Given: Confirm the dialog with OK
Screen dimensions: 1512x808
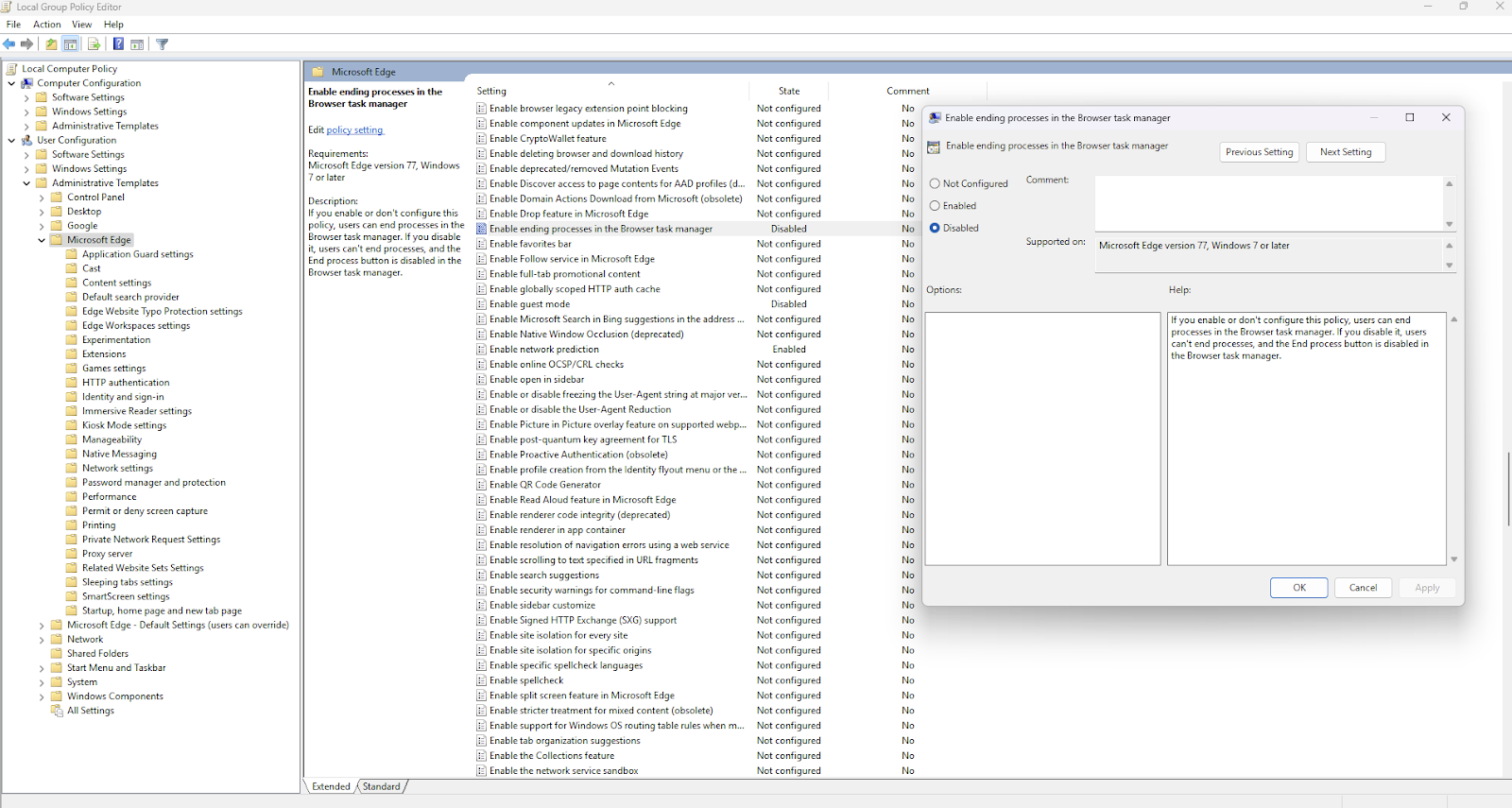Looking at the screenshot, I should tap(1299, 588).
